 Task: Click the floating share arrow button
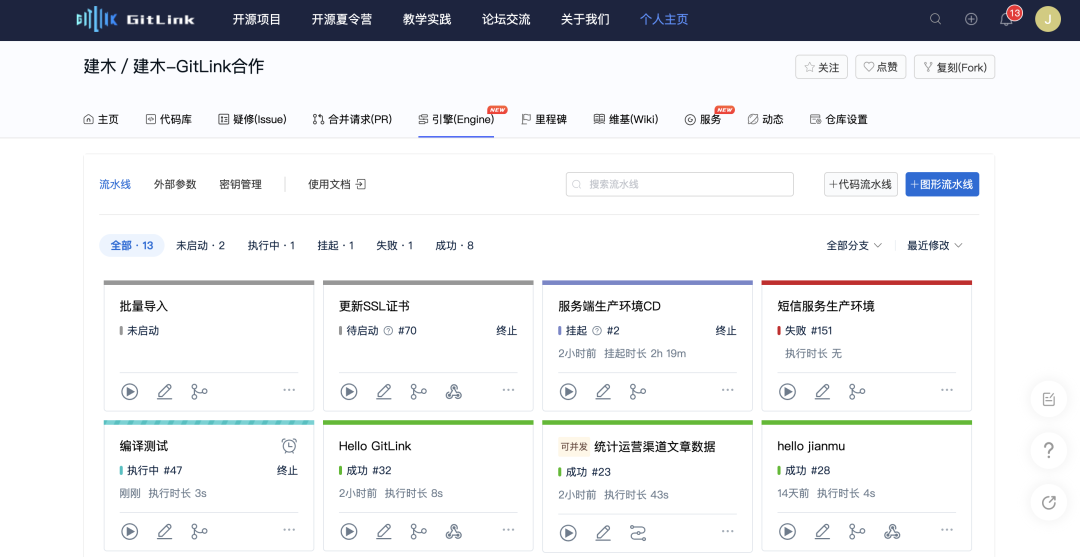[x=1048, y=503]
